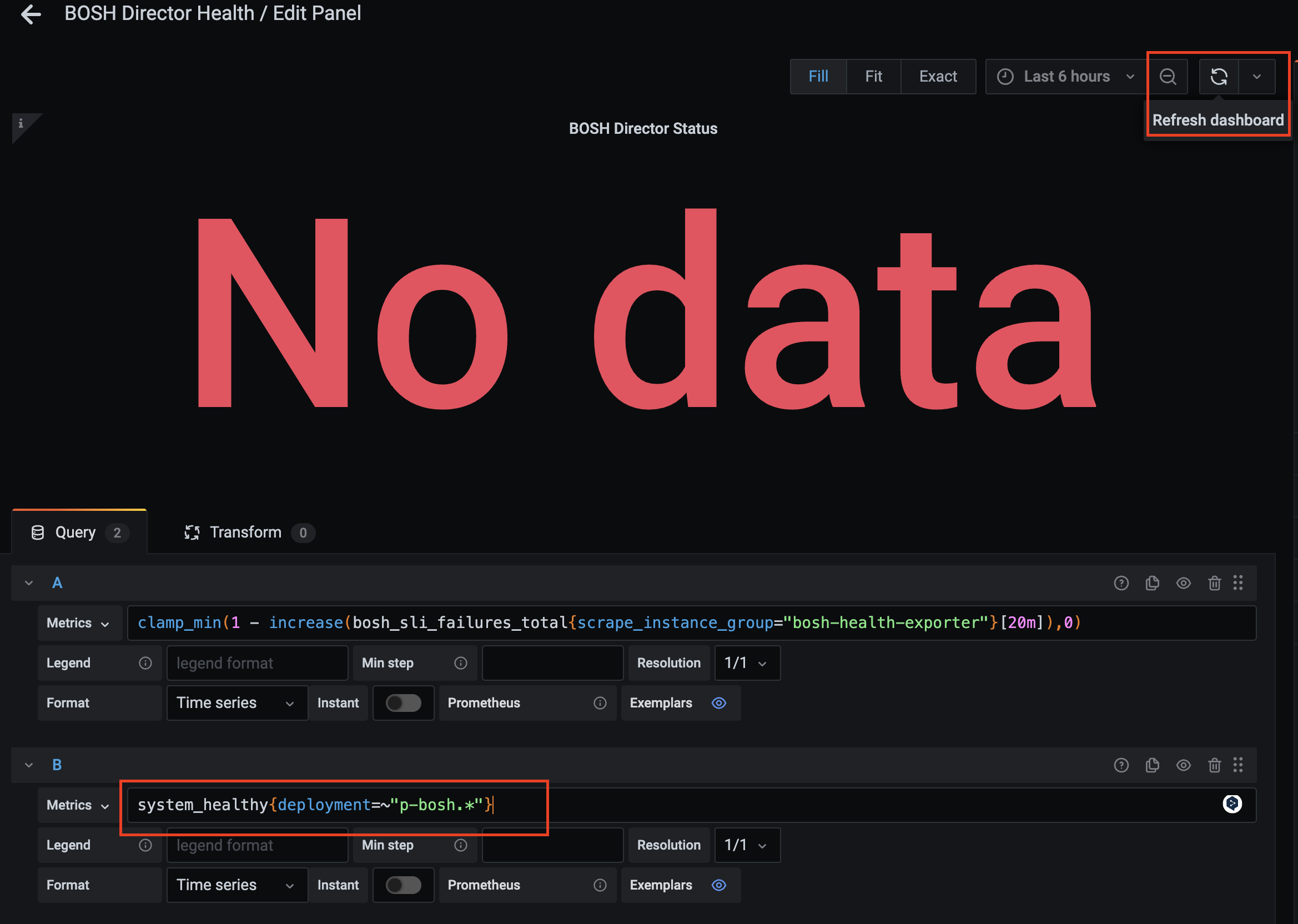Click the Legend info icon in query A
Image resolution: width=1298 pixels, height=924 pixels.
(145, 663)
